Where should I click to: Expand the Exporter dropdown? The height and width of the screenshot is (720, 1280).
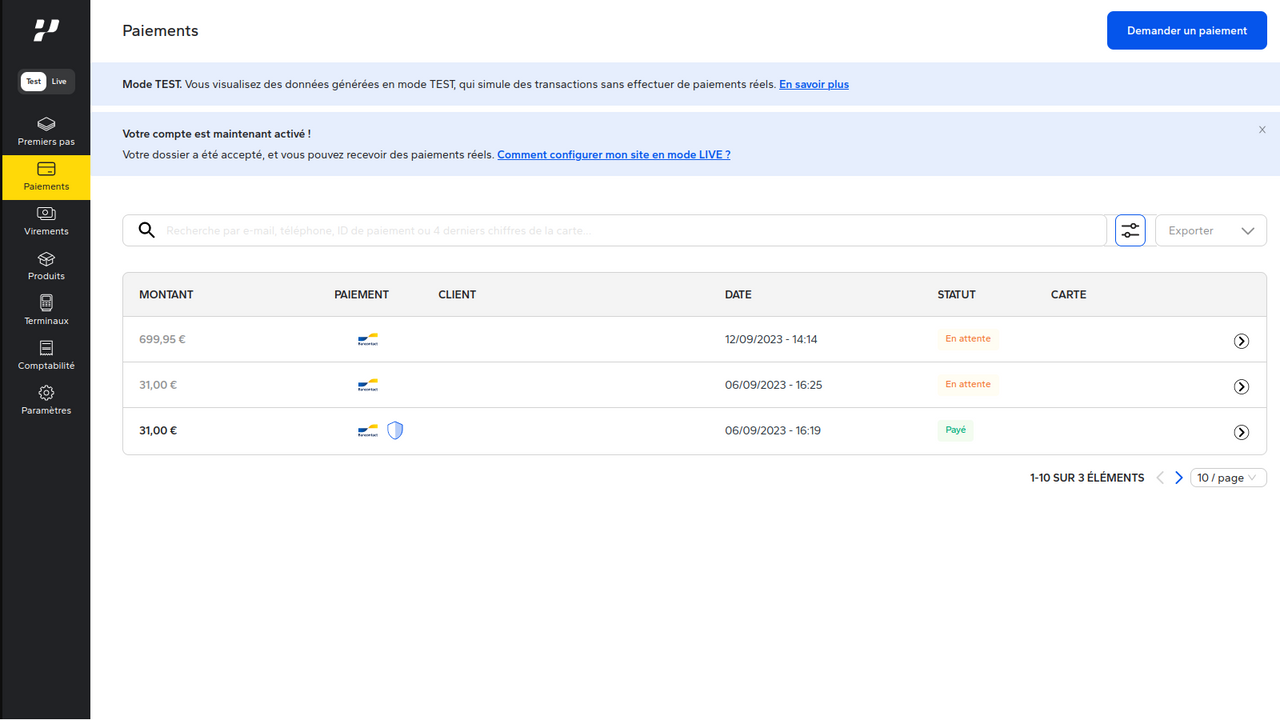(x=1211, y=230)
